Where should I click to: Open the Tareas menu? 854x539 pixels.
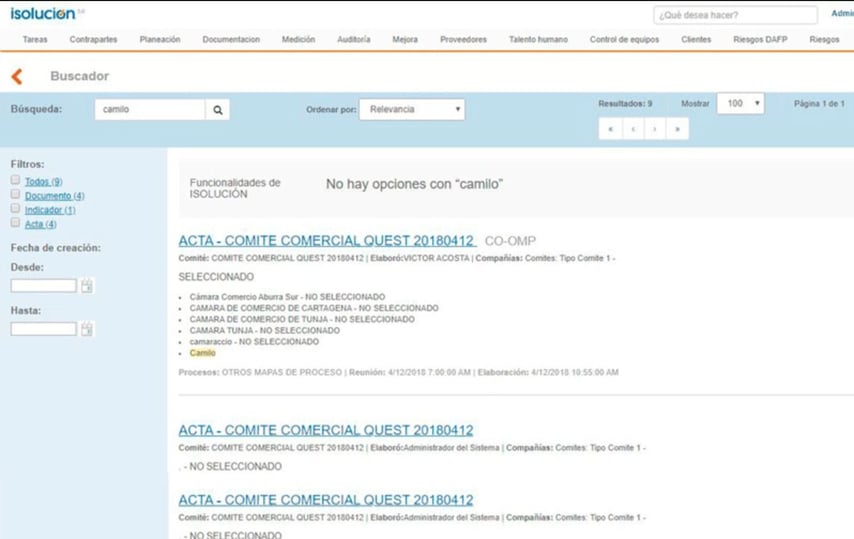pos(35,39)
